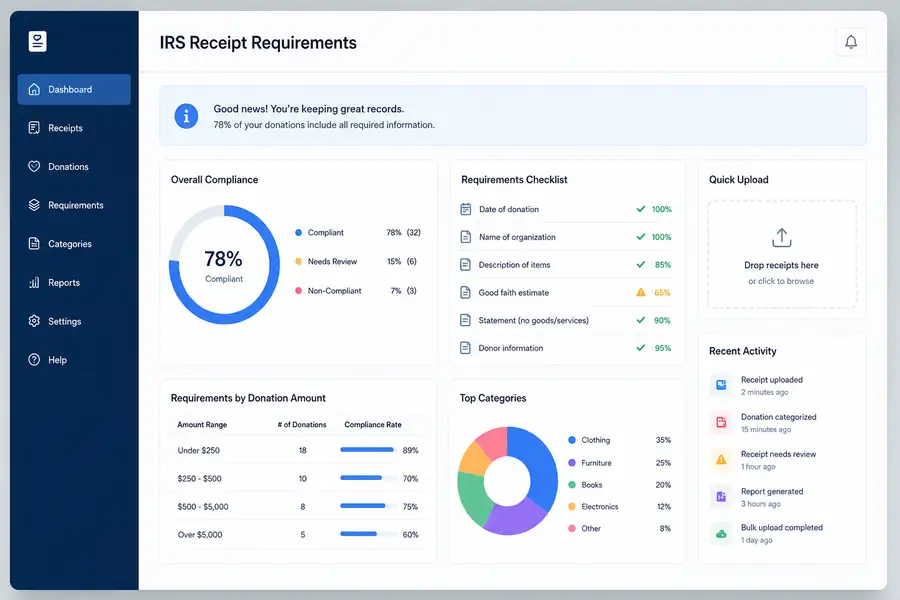
Task: Click the Books legend color dot
Action: (x=572, y=485)
